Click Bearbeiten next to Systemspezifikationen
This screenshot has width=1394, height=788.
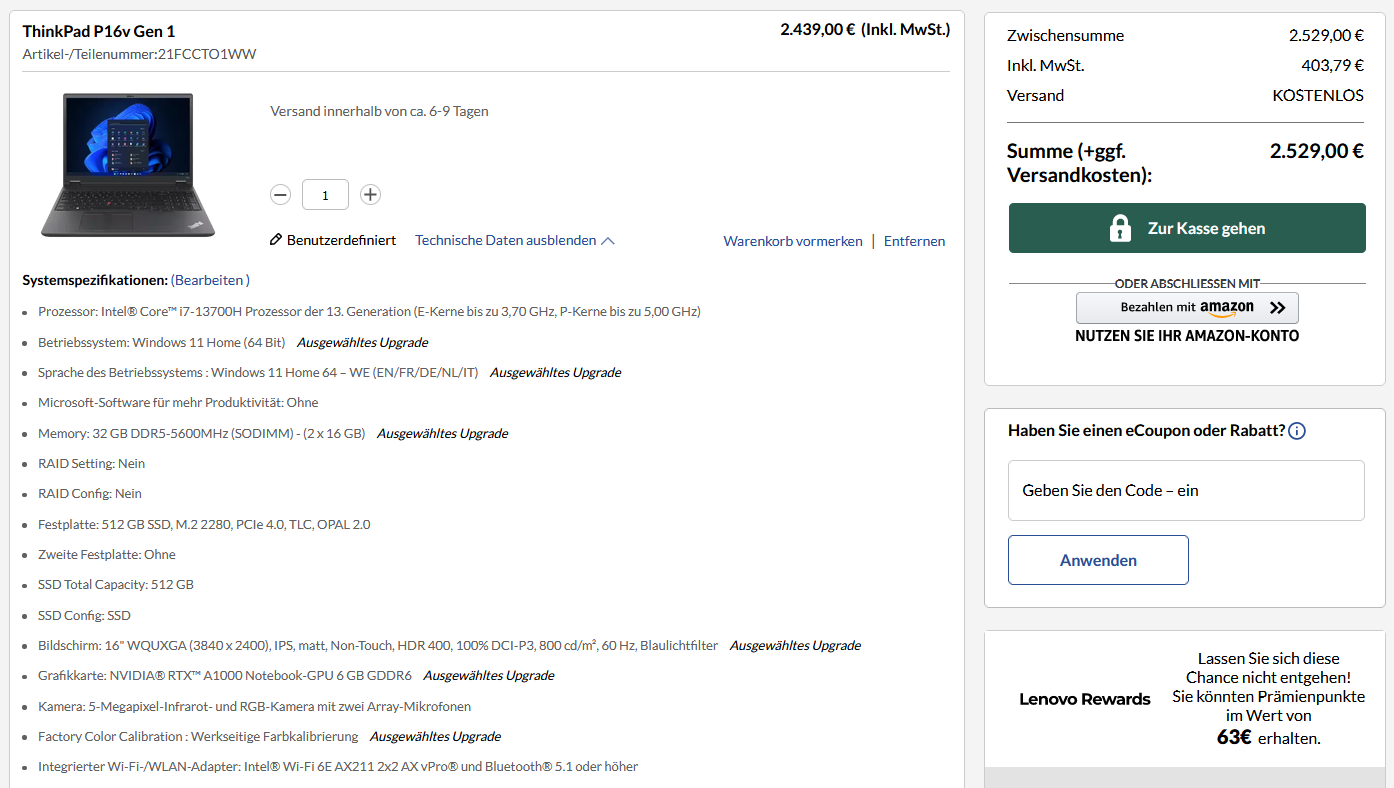(210, 280)
